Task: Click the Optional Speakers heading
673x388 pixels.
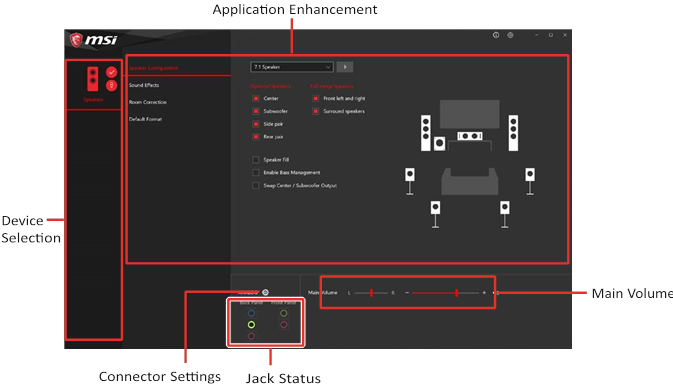Action: (270, 86)
